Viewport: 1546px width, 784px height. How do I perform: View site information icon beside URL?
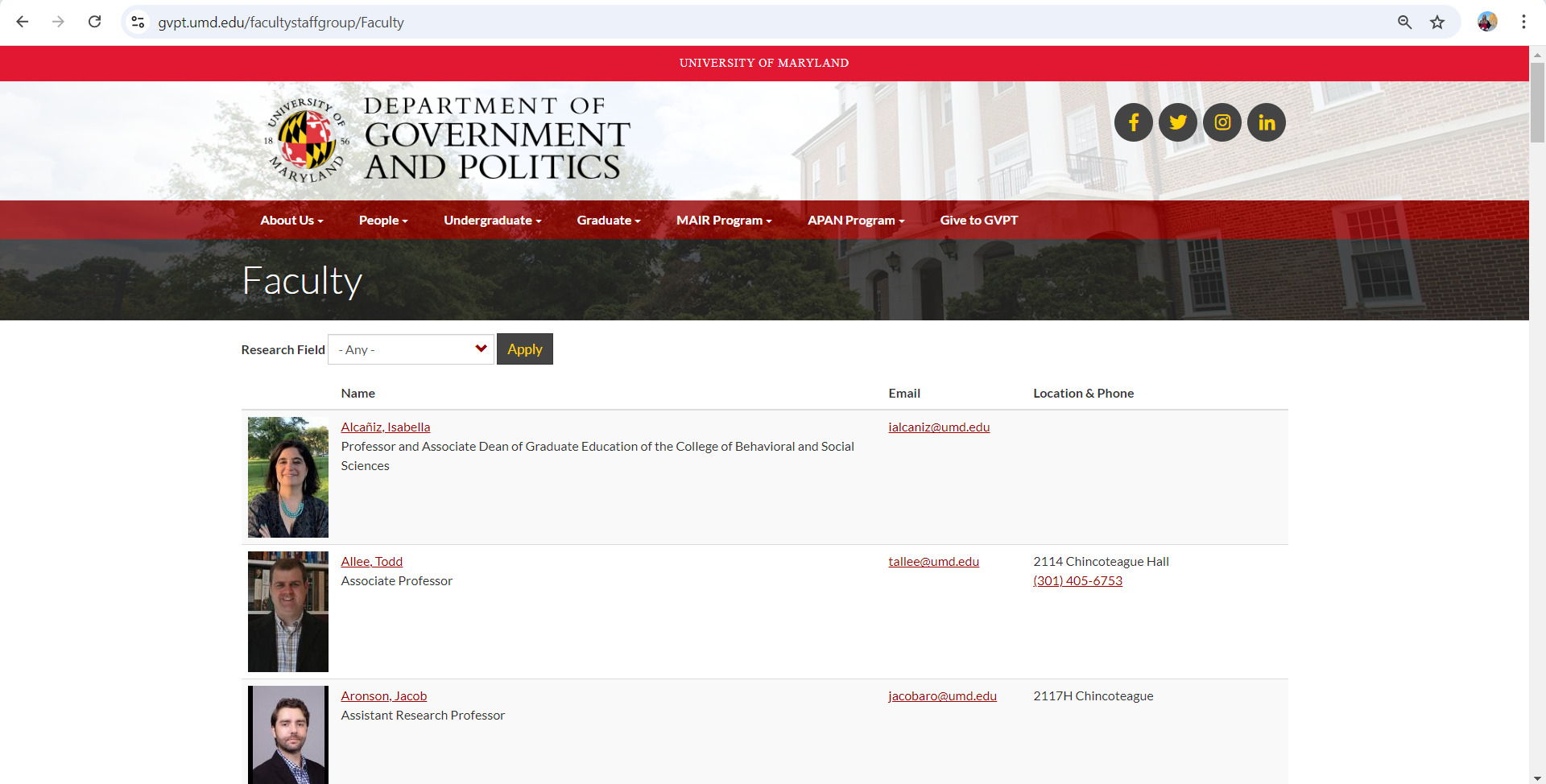(x=138, y=22)
